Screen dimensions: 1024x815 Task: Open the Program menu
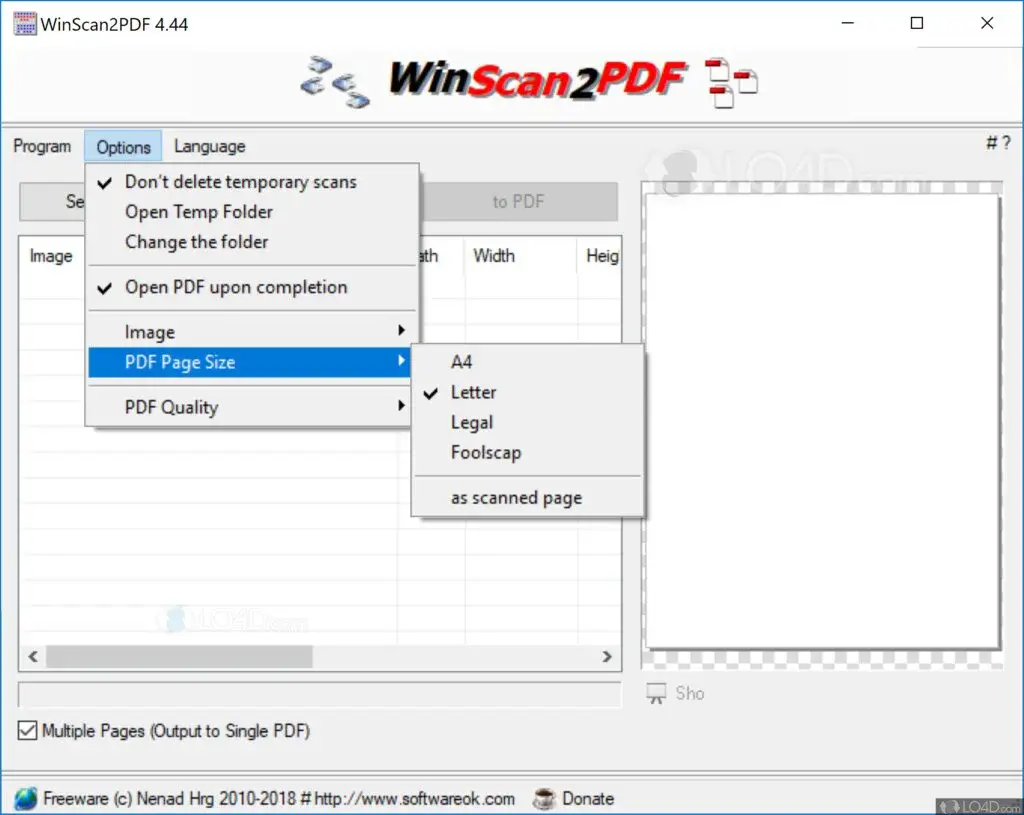pyautogui.click(x=42, y=146)
